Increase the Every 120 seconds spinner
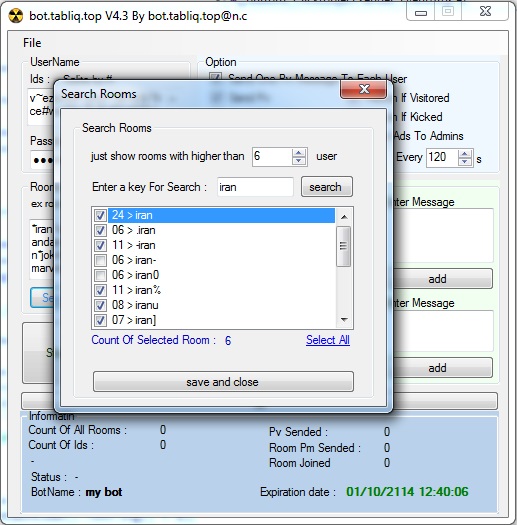The height and width of the screenshot is (525, 517). click(465, 154)
